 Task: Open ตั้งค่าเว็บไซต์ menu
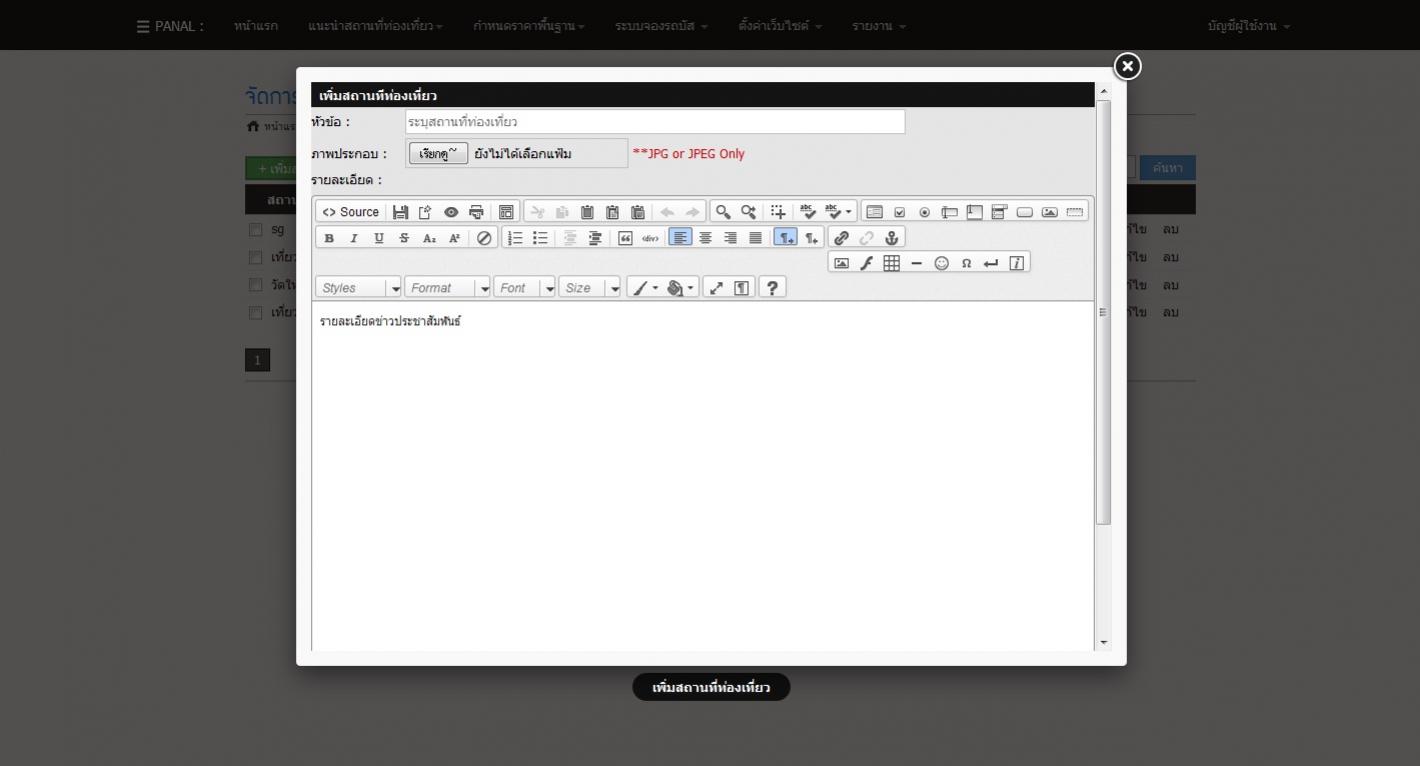(x=780, y=26)
